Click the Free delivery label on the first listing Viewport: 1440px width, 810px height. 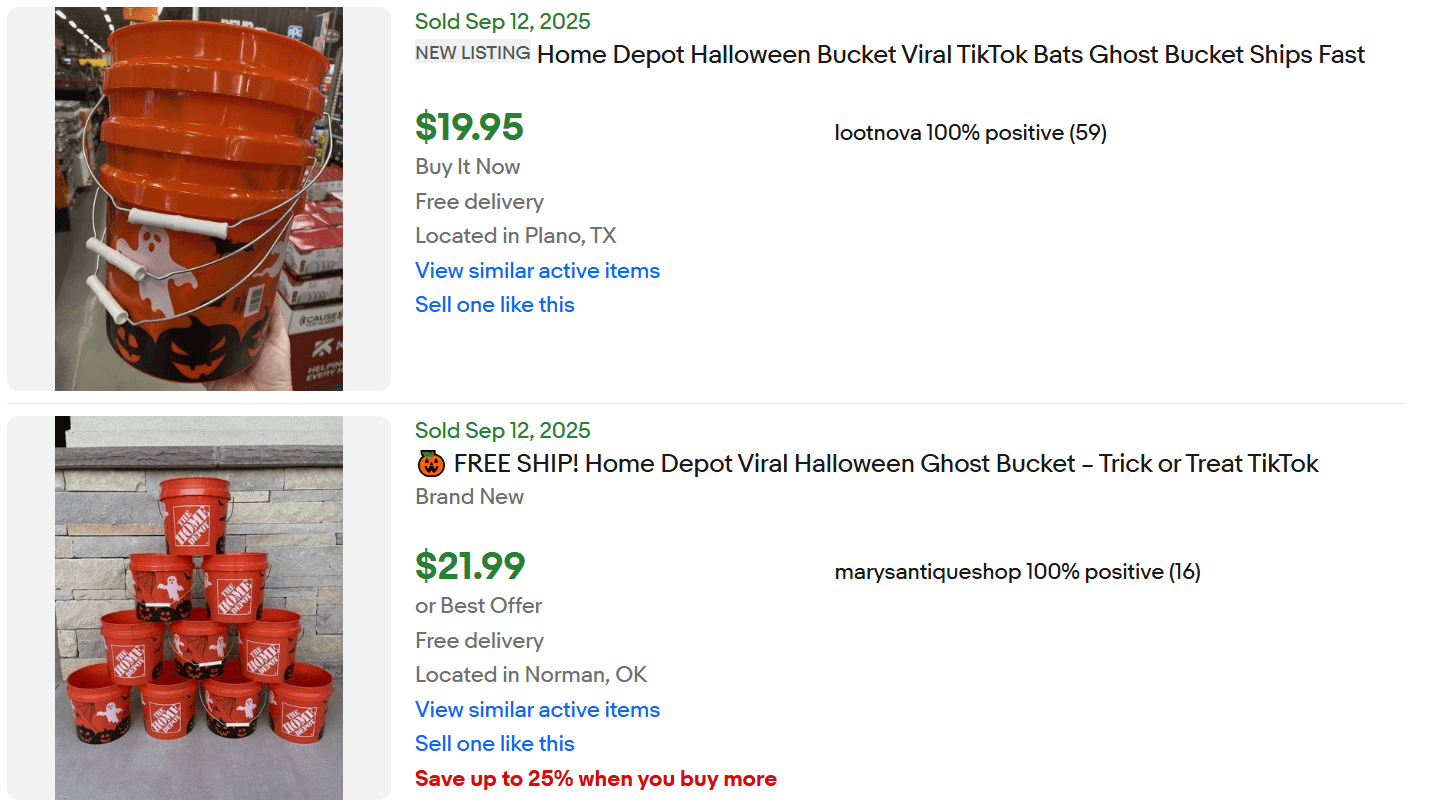[479, 201]
